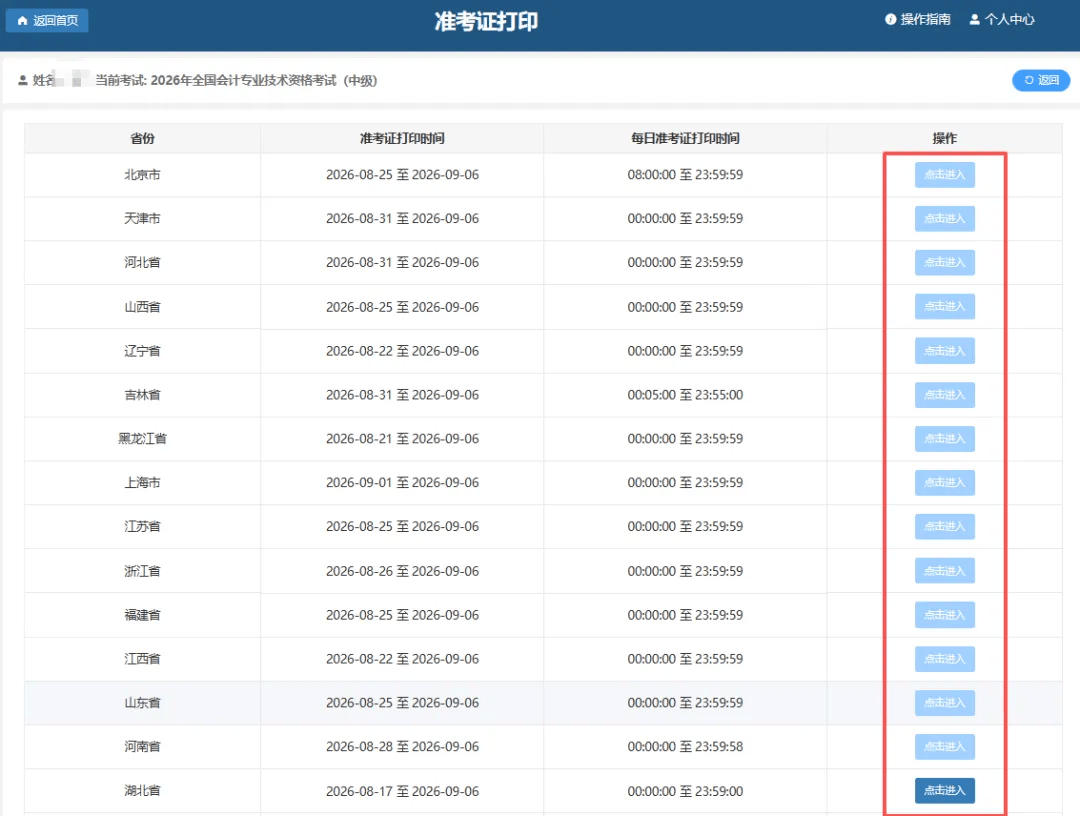Click 点击进入 for 江苏省
This screenshot has width=1080, height=816.
tap(944, 527)
